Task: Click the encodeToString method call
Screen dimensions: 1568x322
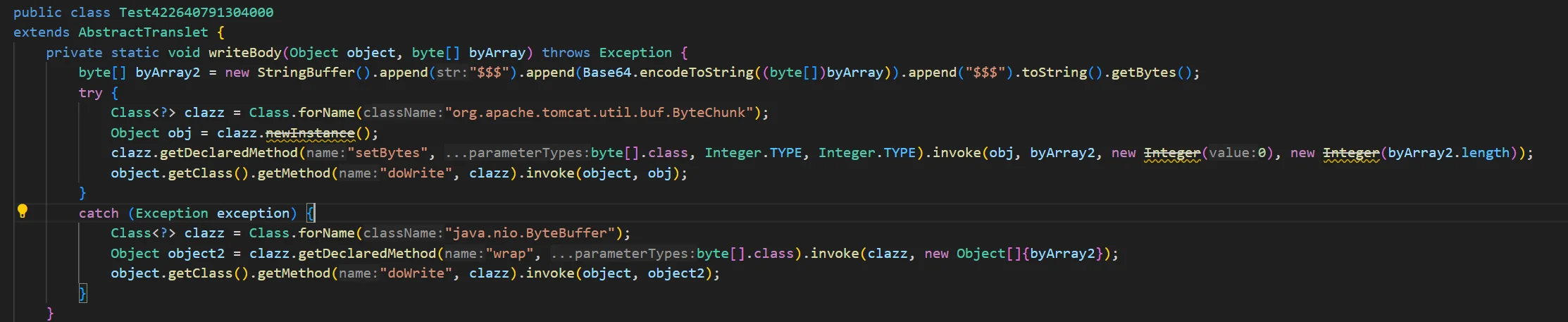Action: 696,73
